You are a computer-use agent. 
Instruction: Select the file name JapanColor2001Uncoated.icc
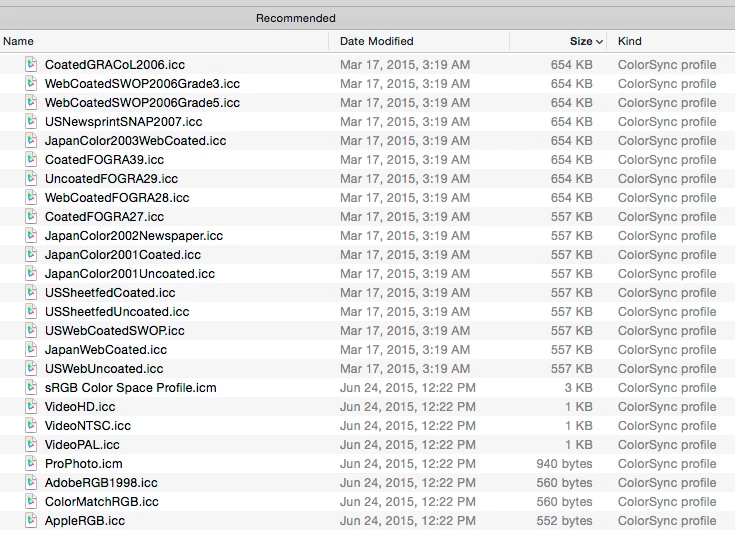(x=130, y=273)
